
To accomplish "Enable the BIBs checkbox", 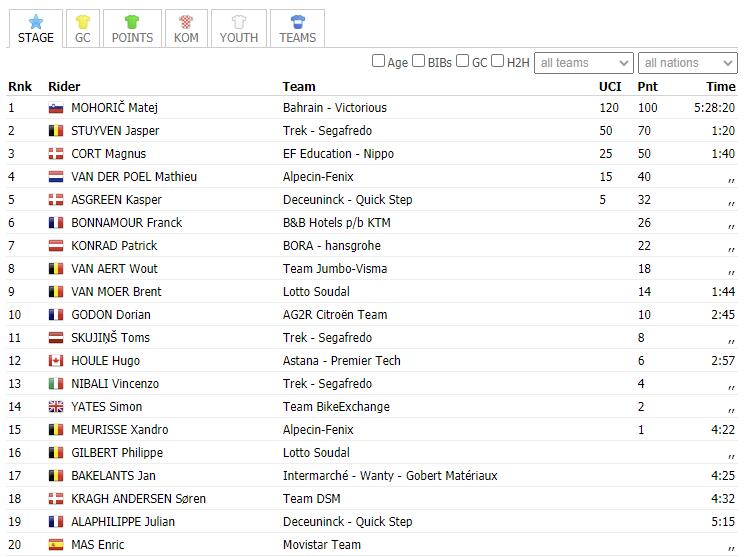I will [x=419, y=61].
